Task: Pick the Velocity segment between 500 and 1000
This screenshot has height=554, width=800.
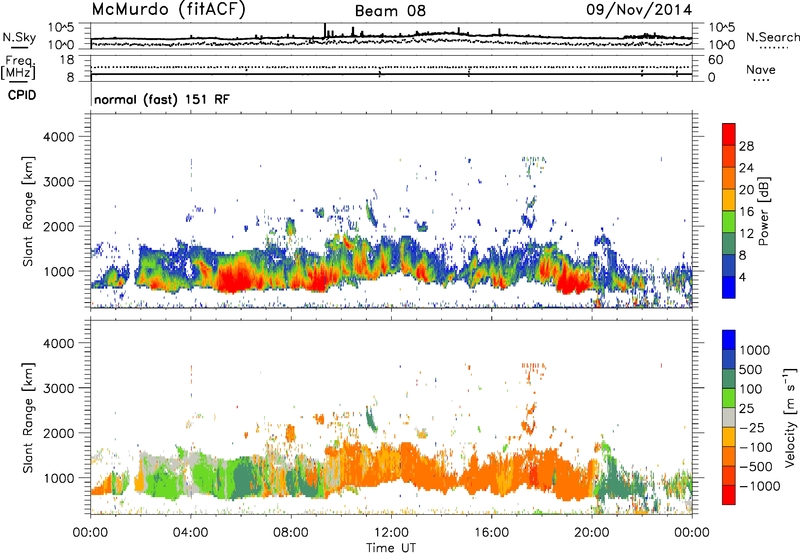Action: click(729, 359)
